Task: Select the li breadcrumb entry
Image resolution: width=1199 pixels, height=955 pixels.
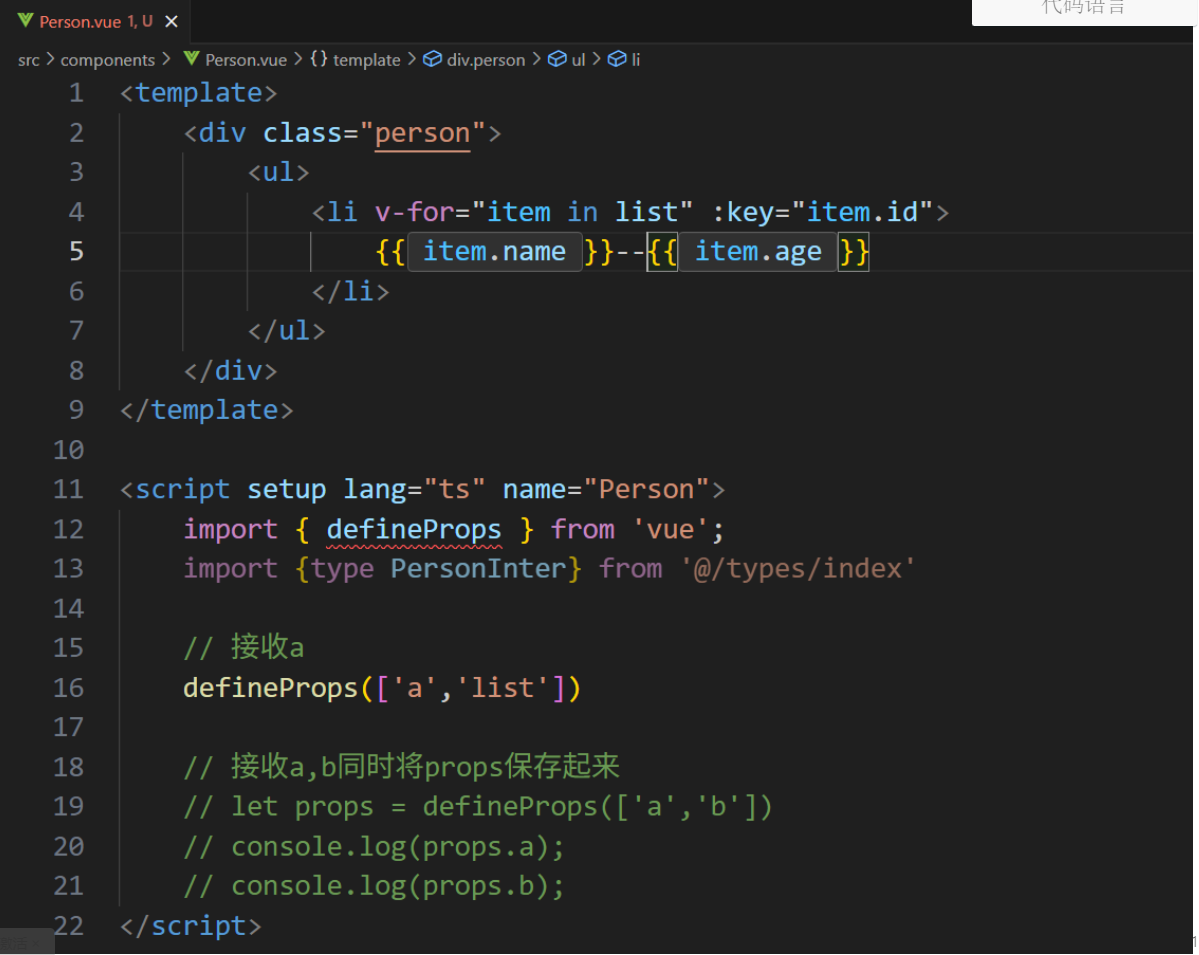Action: (x=635, y=60)
